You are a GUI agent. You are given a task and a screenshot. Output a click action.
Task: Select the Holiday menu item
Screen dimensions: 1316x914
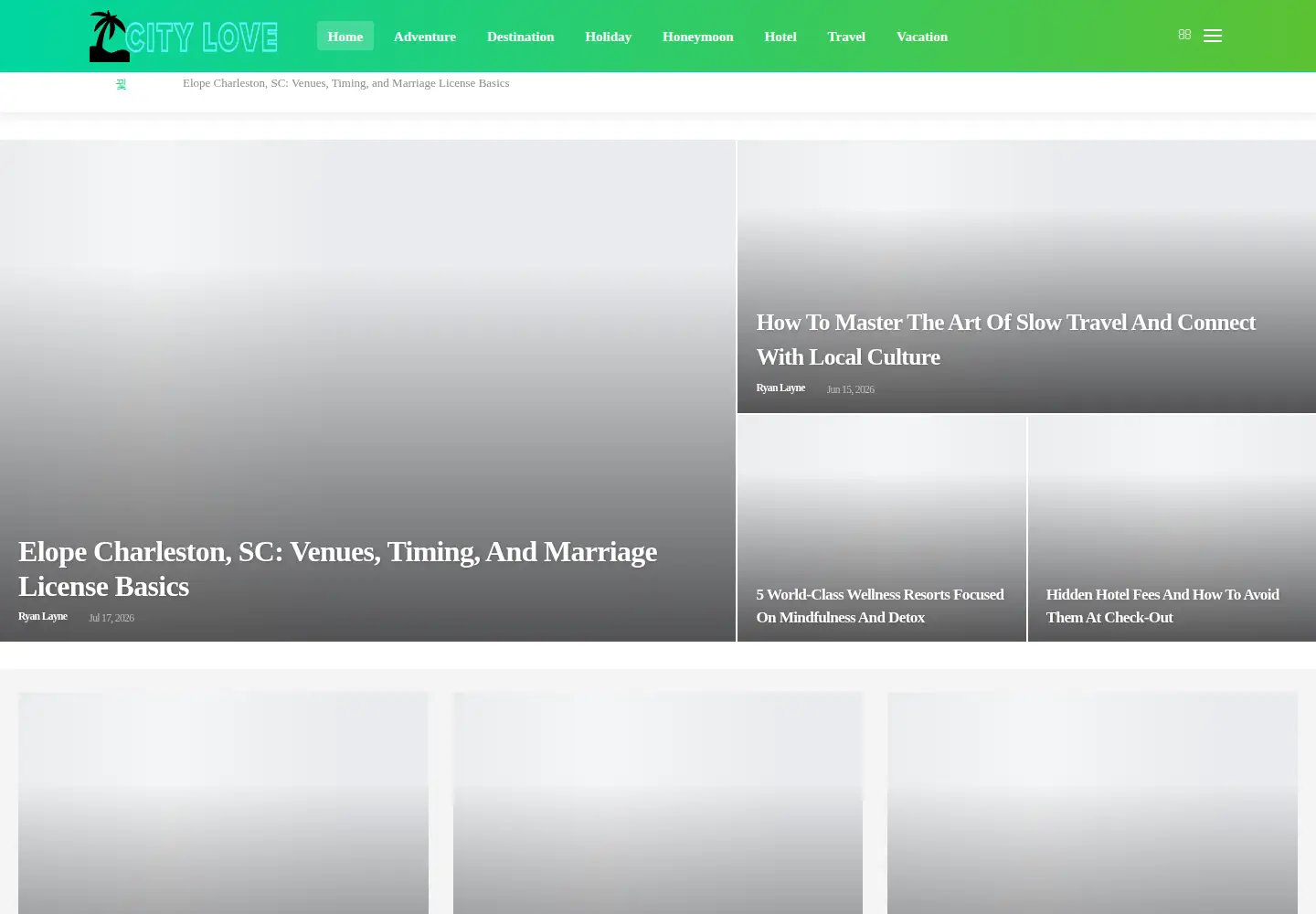click(x=609, y=37)
